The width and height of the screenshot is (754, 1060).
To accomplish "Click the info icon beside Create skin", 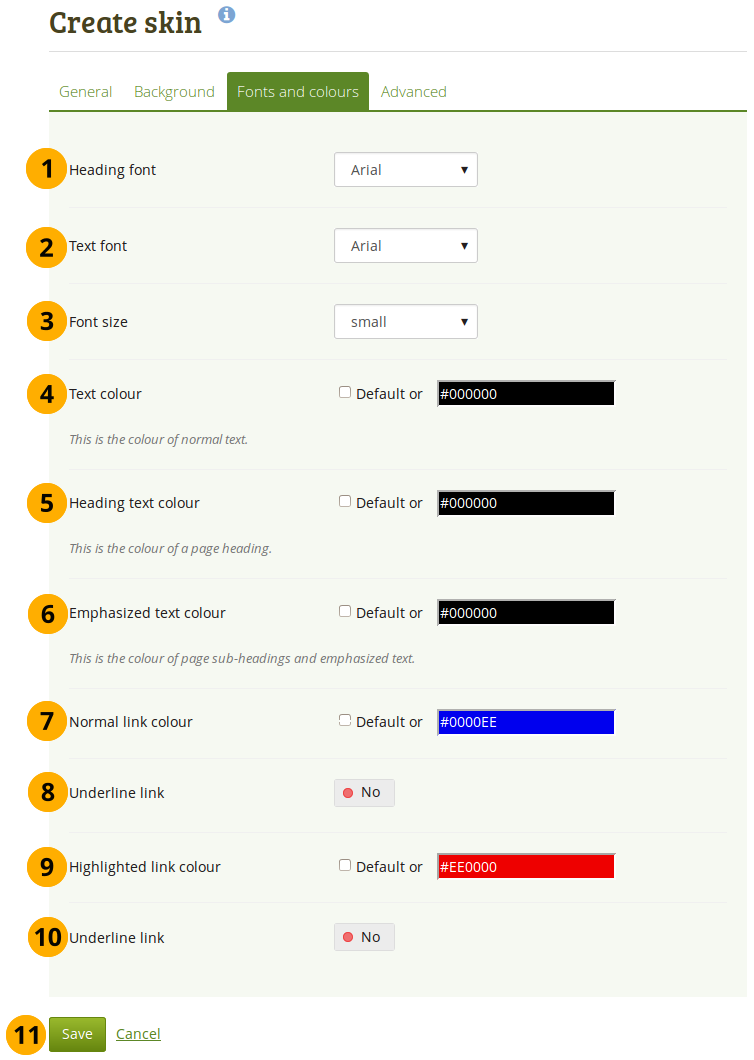I will [x=227, y=15].
